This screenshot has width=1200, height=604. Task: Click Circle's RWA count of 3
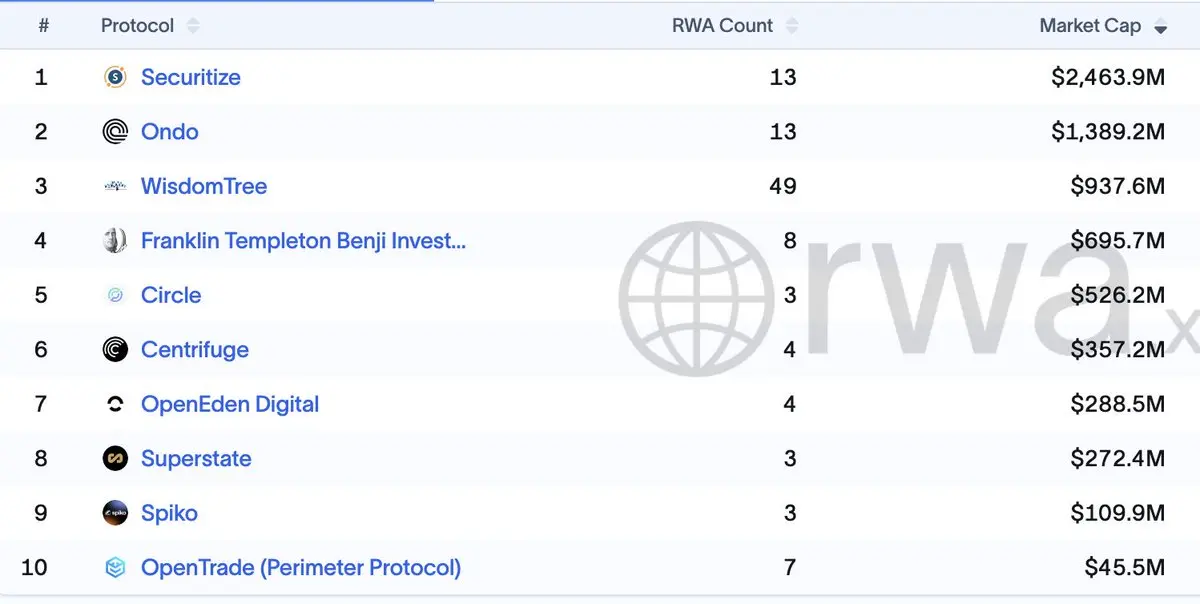tap(790, 295)
